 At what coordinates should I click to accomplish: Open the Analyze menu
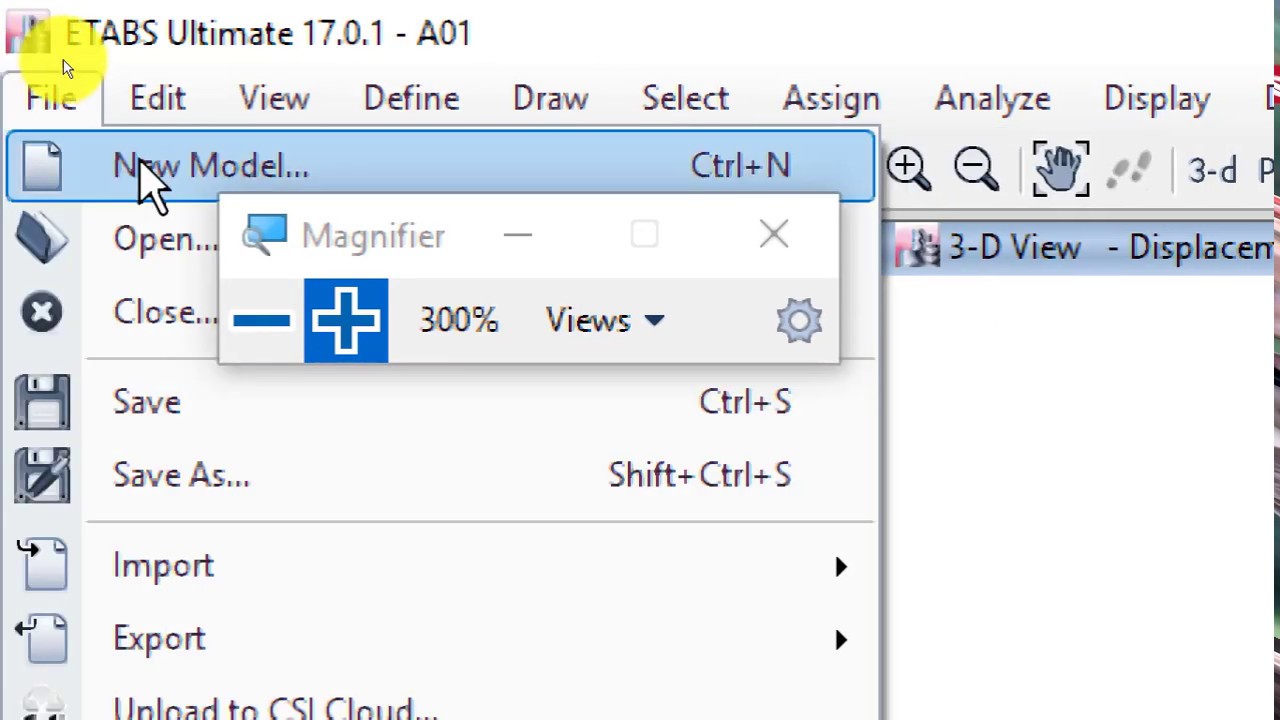992,99
